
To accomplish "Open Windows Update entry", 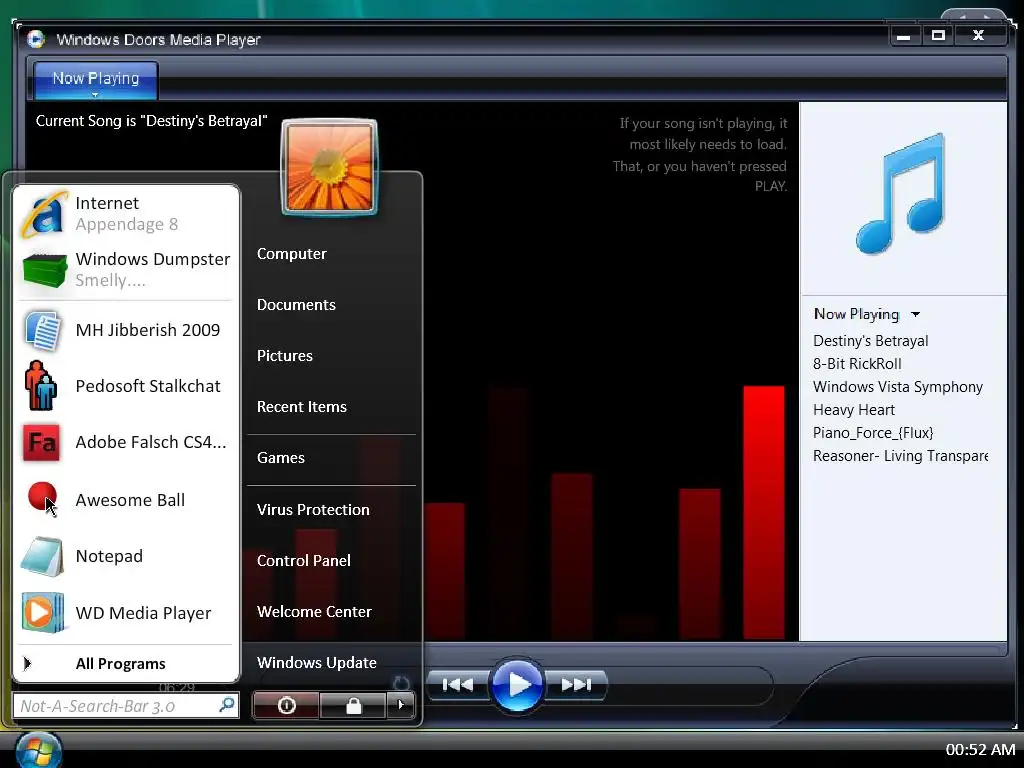I will [316, 662].
